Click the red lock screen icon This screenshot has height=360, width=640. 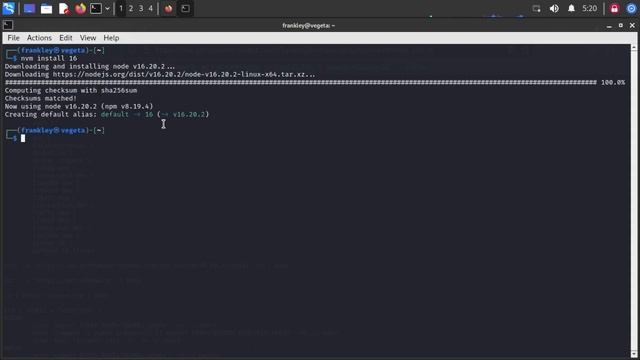pos(614,9)
